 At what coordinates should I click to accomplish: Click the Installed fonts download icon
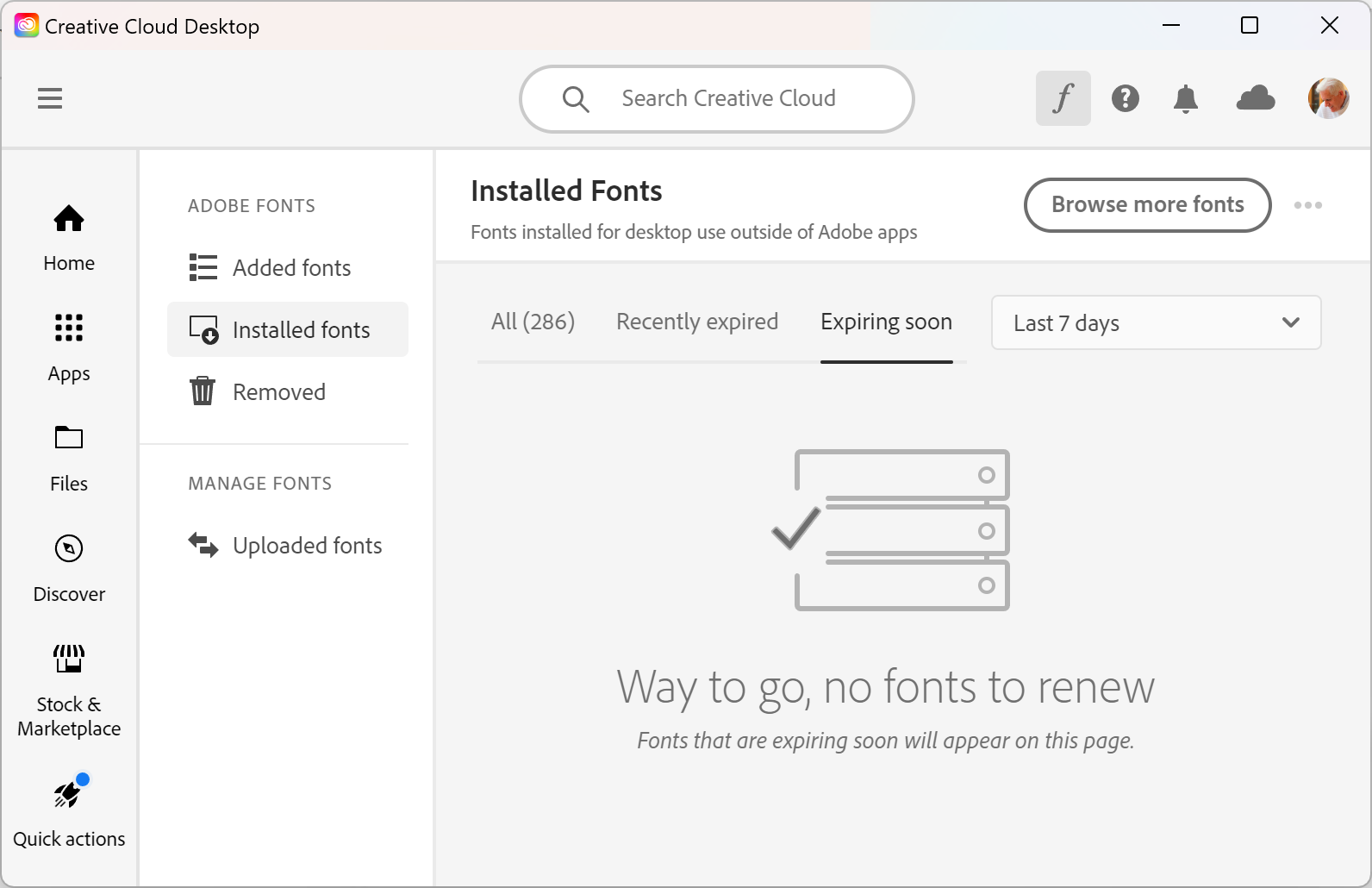204,329
